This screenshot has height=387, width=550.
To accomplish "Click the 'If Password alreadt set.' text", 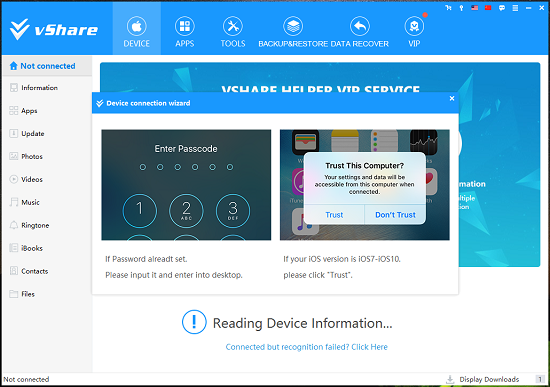I will [x=146, y=259].
